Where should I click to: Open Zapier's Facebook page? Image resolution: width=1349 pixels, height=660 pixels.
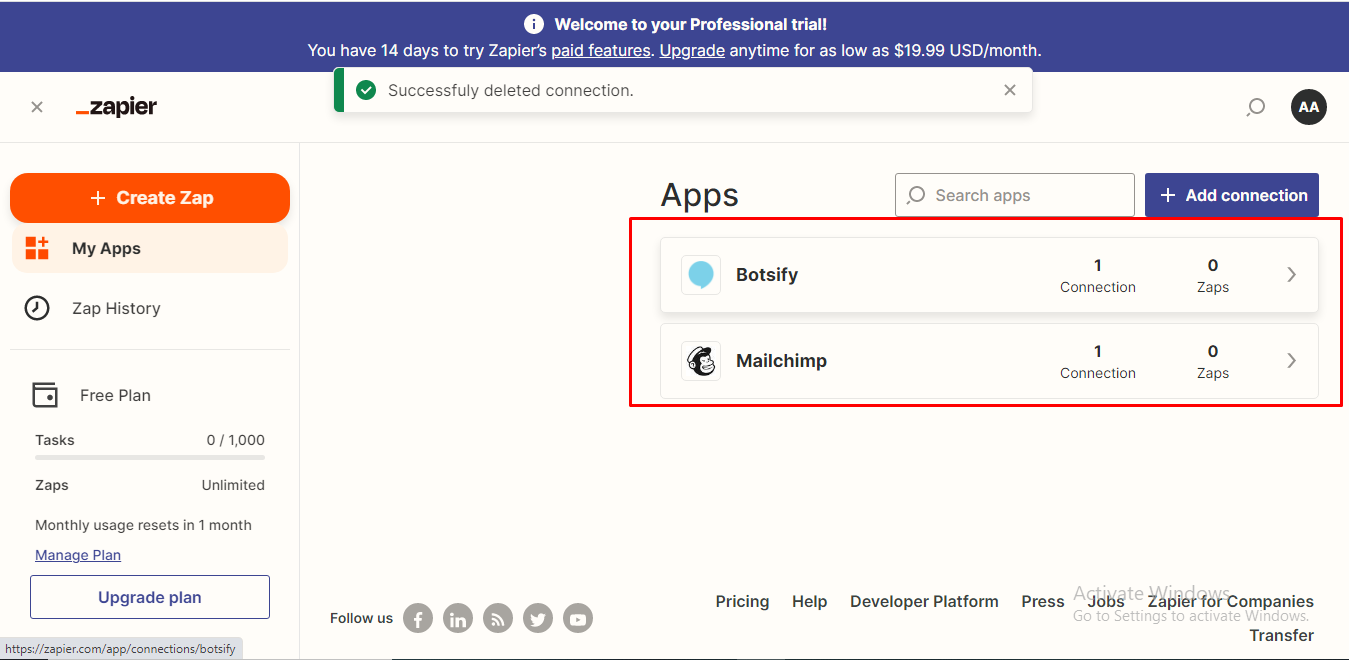pyautogui.click(x=418, y=618)
